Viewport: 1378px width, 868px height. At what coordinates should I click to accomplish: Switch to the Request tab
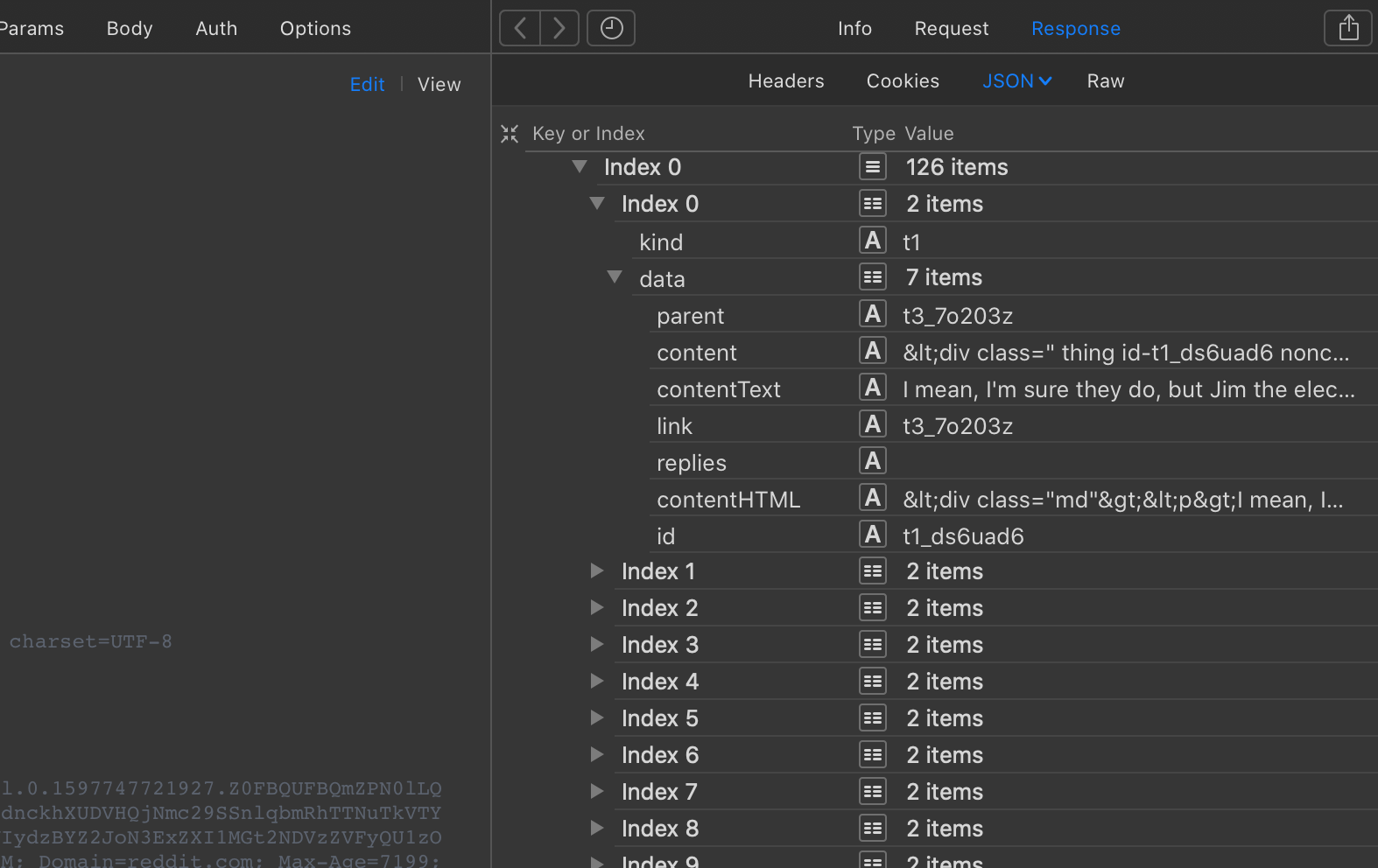952,29
